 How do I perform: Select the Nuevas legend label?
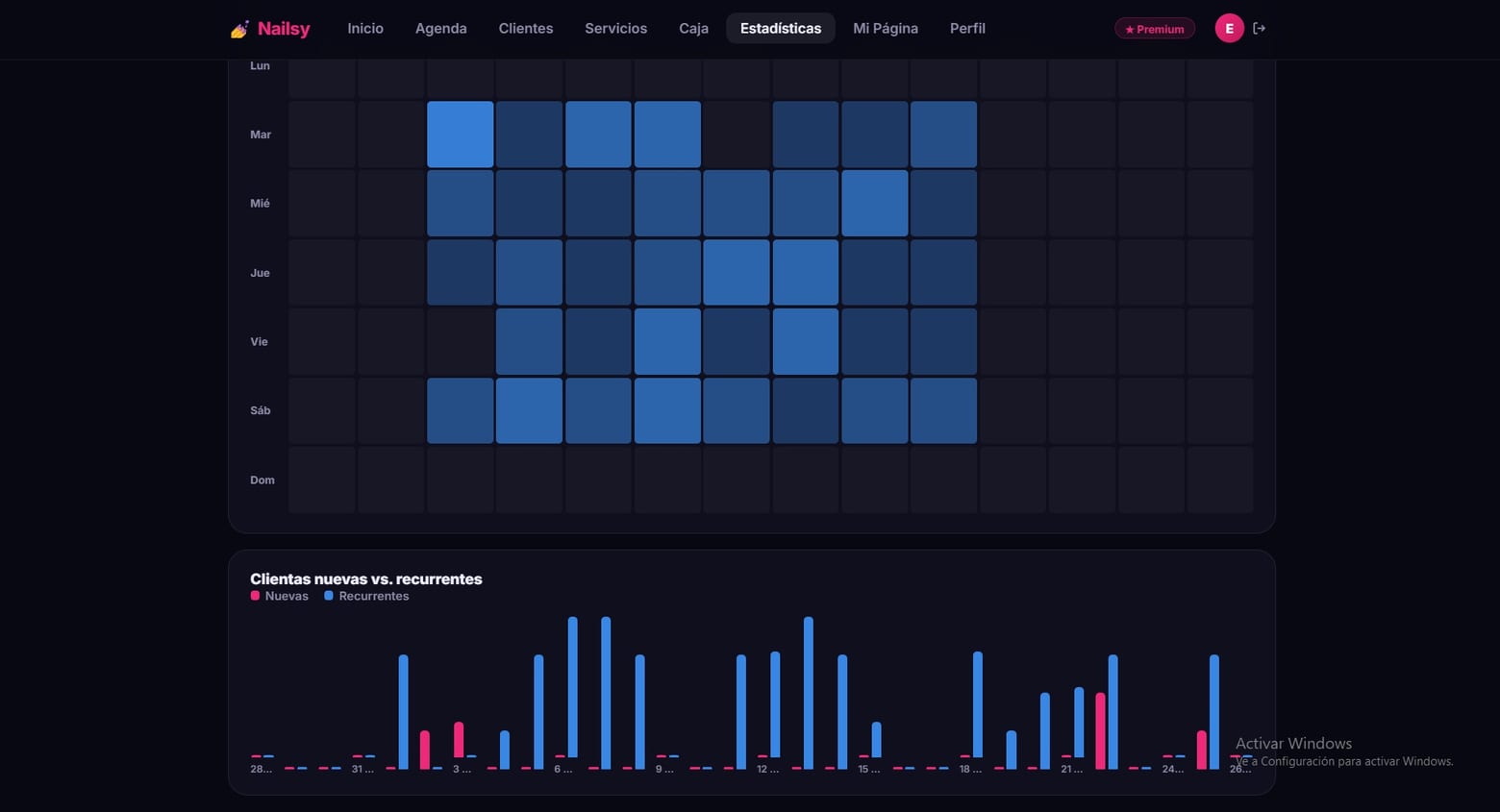(287, 596)
